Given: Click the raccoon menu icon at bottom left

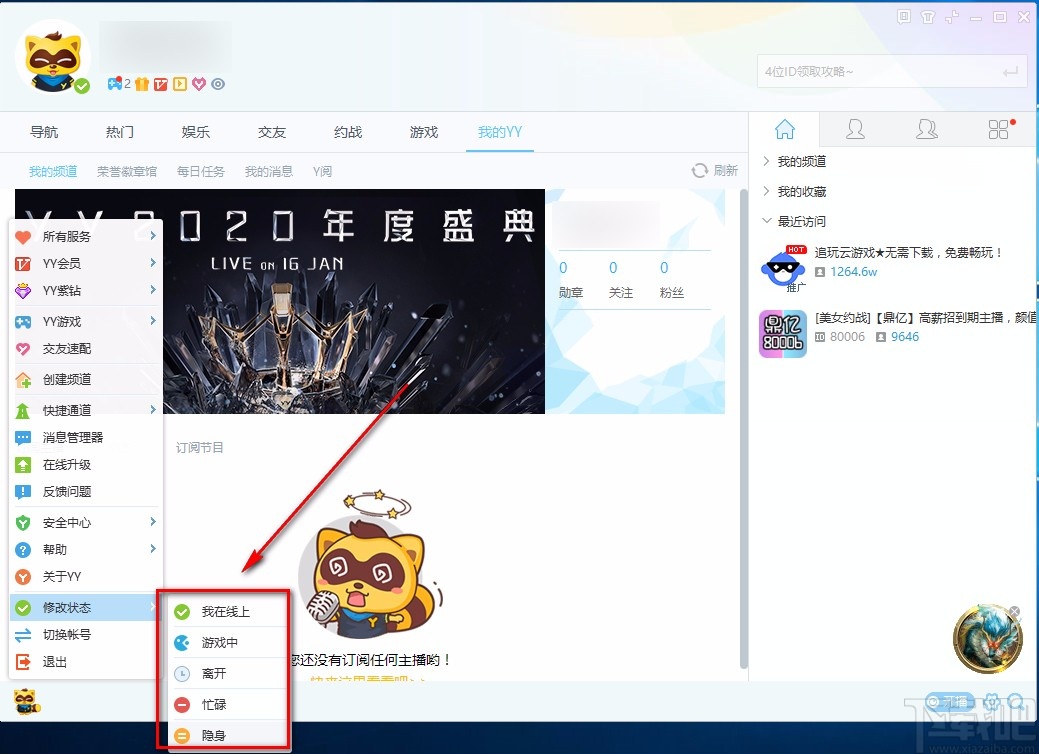Looking at the screenshot, I should [26, 701].
